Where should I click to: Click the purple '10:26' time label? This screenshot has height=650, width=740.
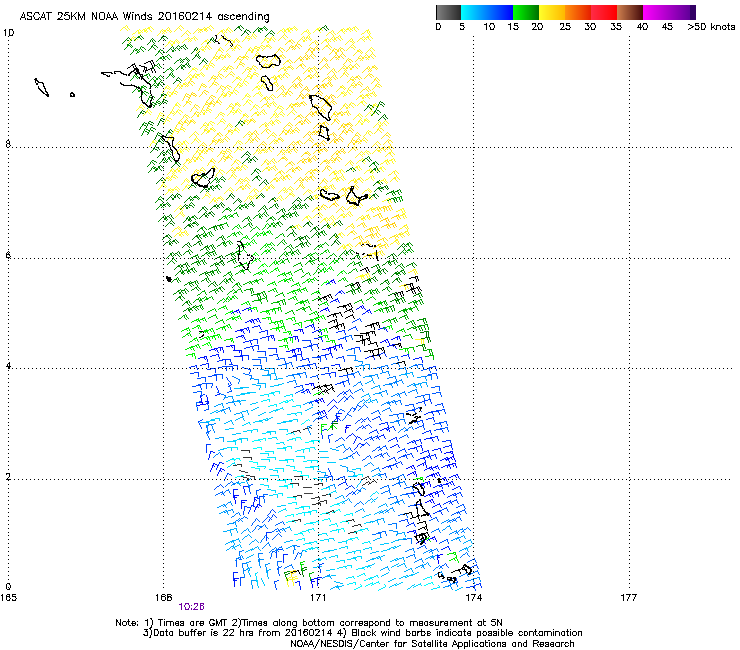[x=192, y=607]
